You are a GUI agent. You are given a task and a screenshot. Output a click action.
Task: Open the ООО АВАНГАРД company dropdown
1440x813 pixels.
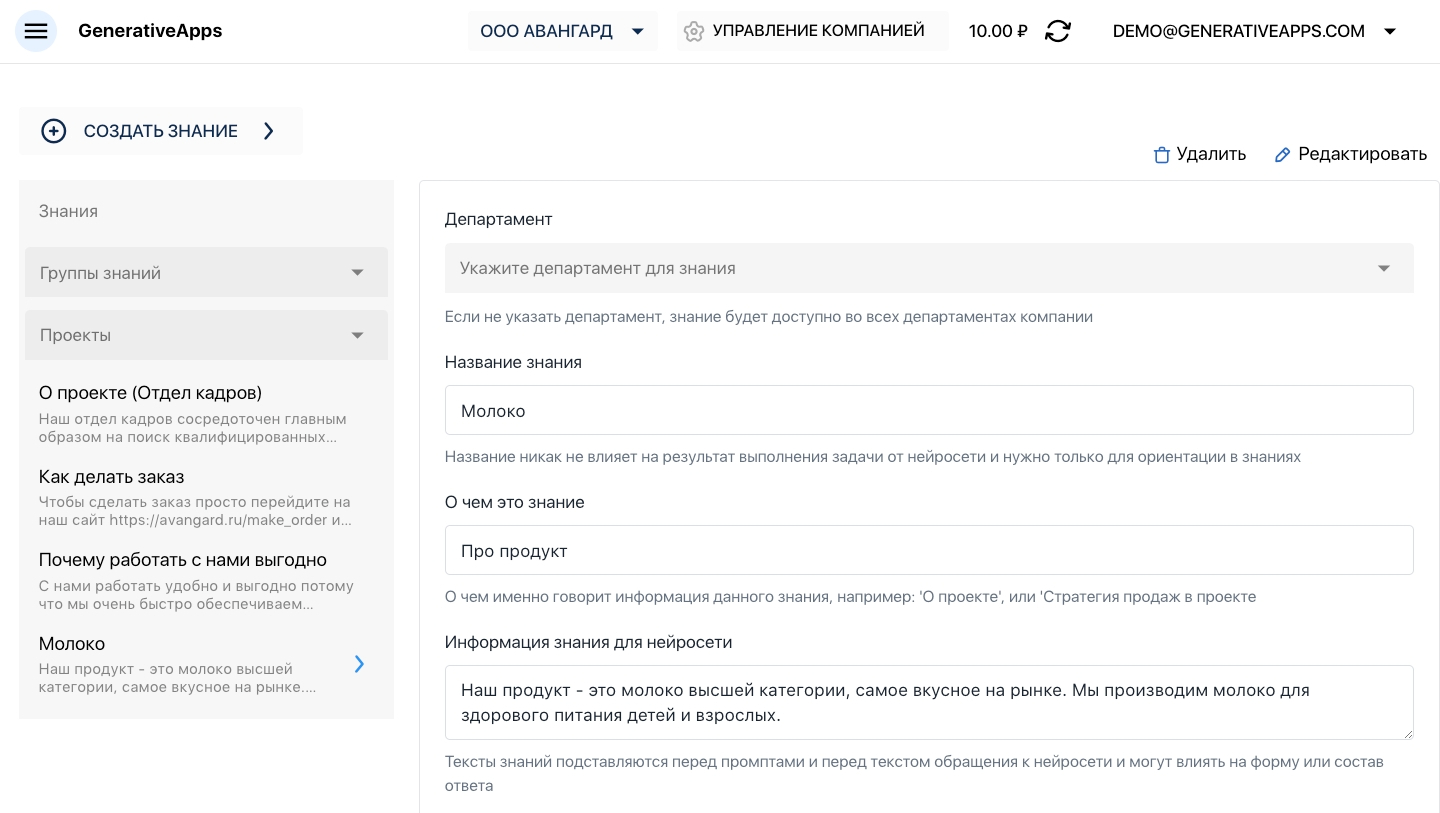click(x=563, y=31)
